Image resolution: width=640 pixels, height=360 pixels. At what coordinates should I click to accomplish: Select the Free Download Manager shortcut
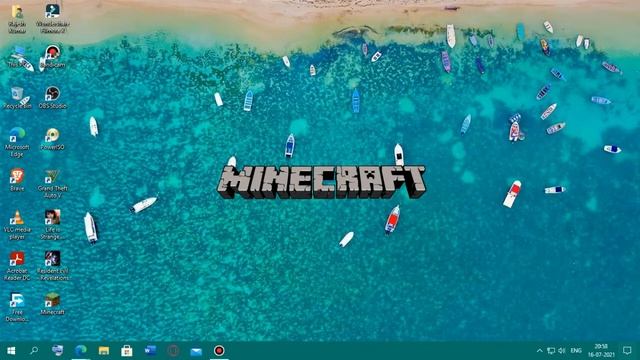[x=17, y=308]
